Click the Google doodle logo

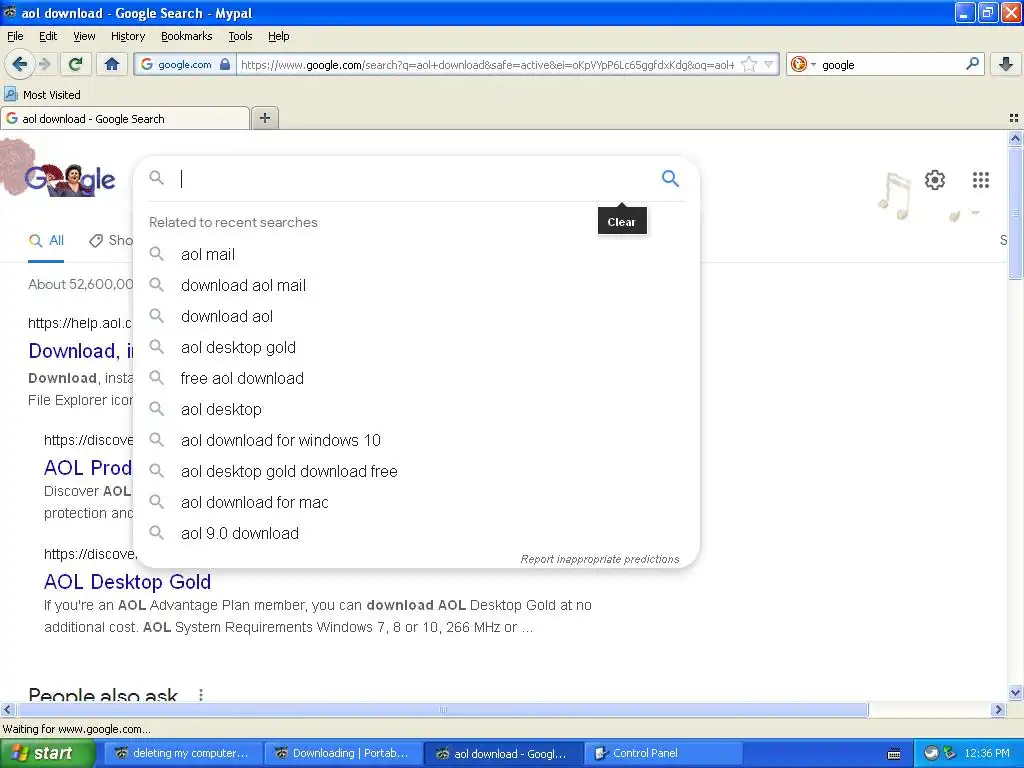point(69,178)
